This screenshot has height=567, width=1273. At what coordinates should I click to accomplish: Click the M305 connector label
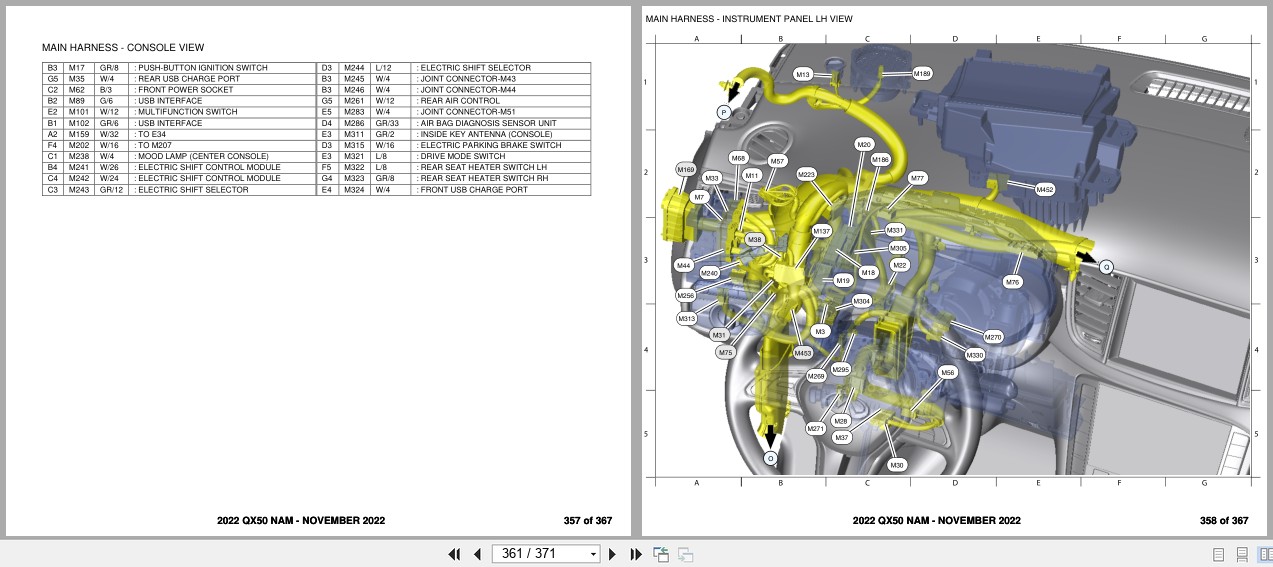pos(898,248)
